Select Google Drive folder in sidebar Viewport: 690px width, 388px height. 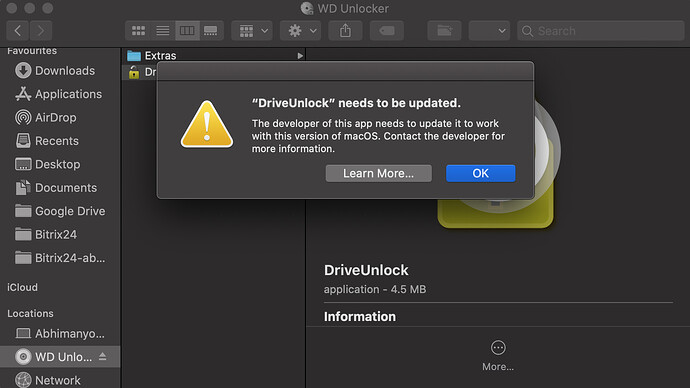[x=60, y=211]
